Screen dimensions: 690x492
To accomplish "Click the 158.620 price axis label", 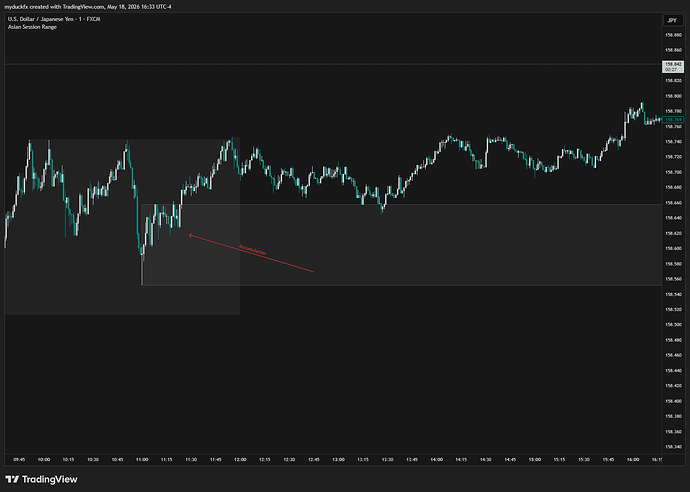I will click(673, 233).
